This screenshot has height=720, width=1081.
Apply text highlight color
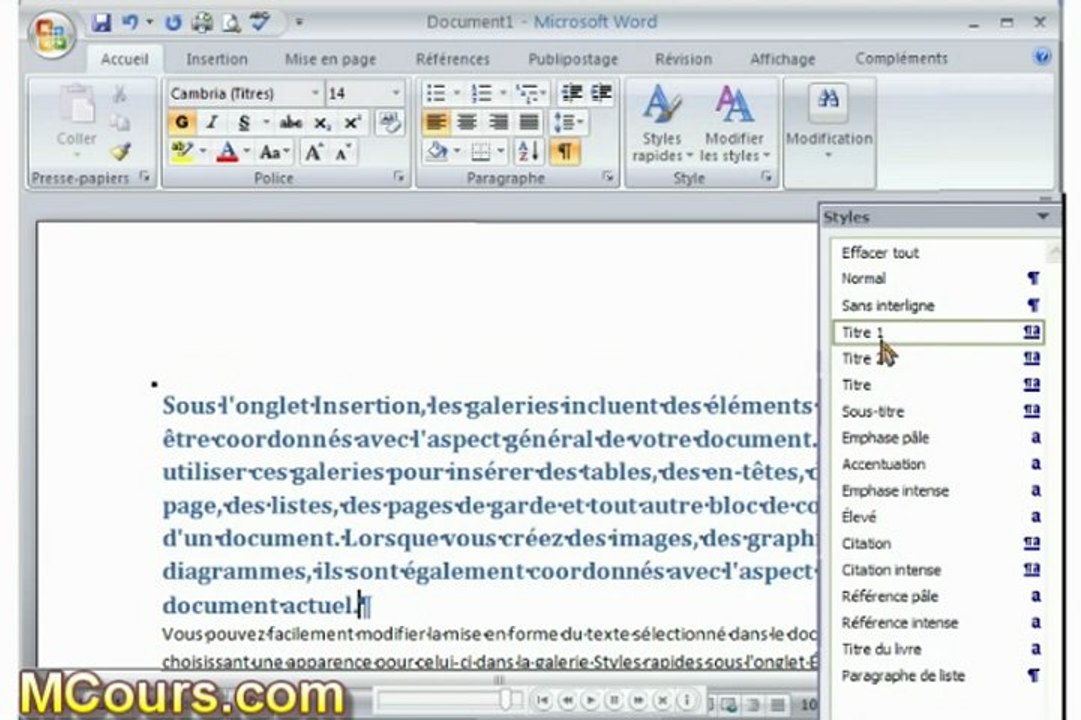click(181, 152)
